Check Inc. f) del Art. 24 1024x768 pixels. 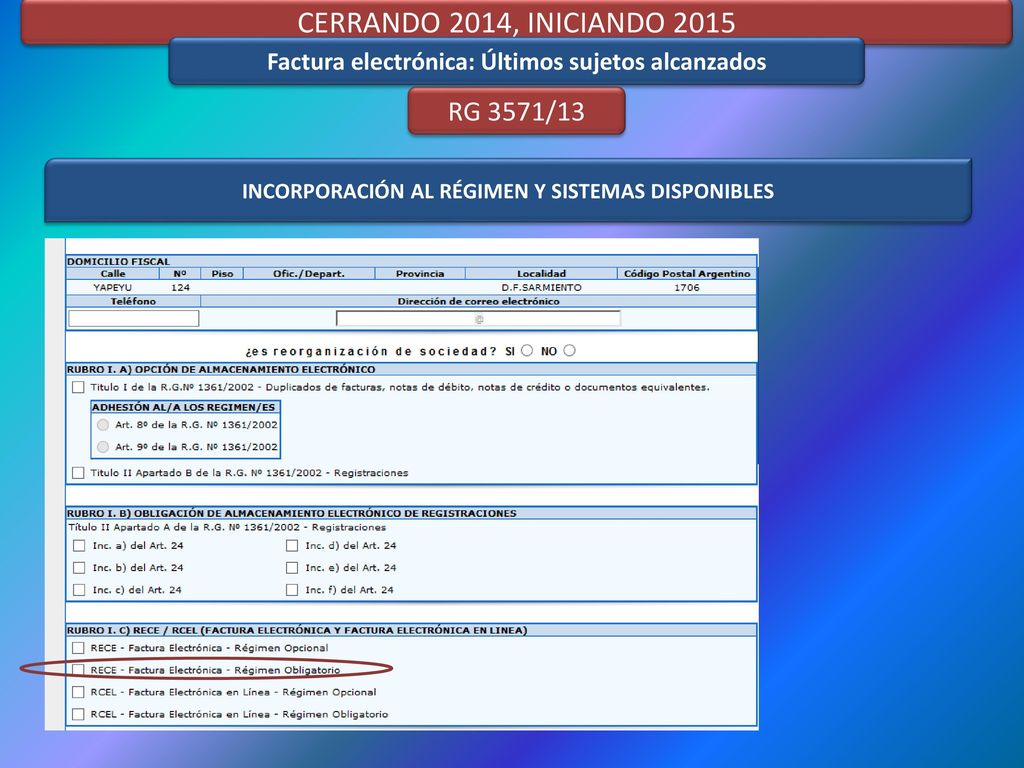tap(292, 590)
